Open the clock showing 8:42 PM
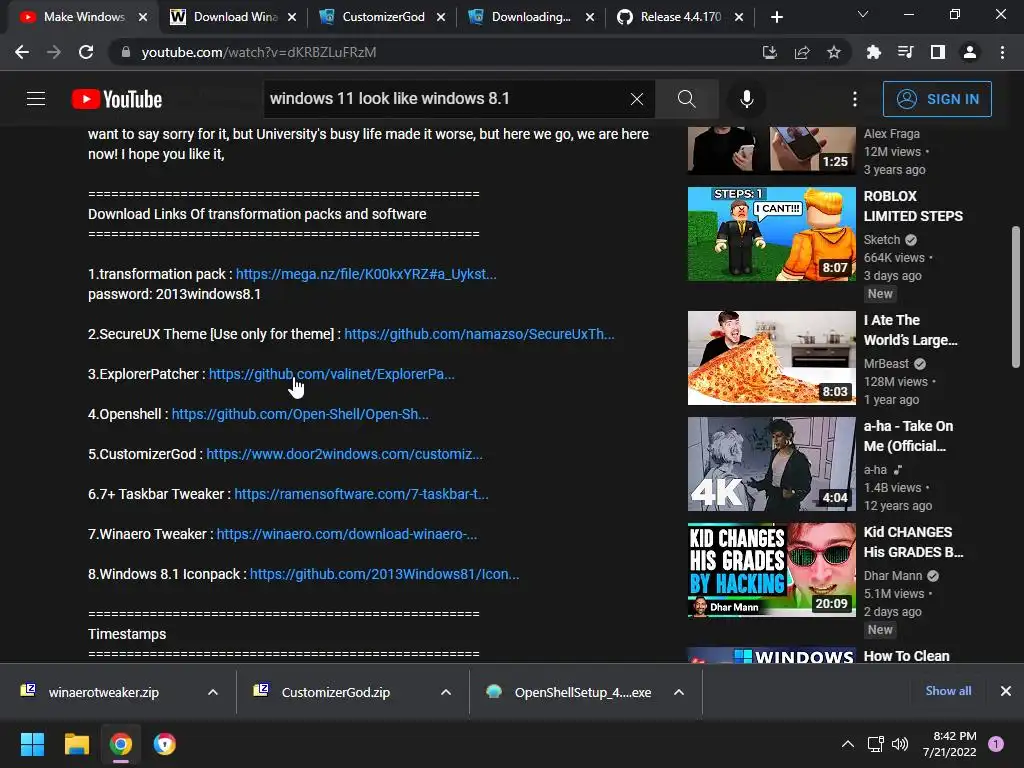The height and width of the screenshot is (768, 1024). pos(950,744)
